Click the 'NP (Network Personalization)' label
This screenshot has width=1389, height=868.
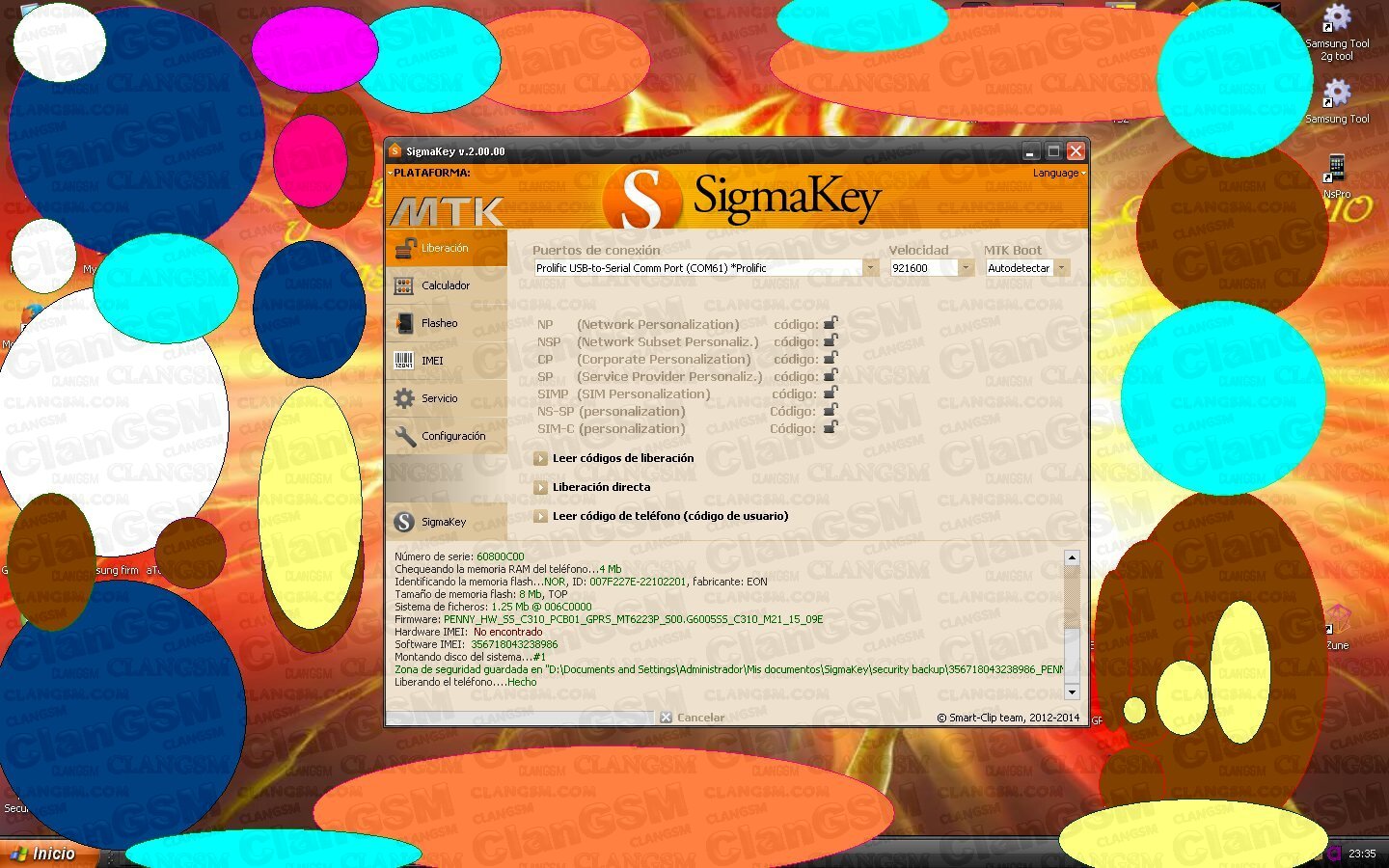point(638,324)
